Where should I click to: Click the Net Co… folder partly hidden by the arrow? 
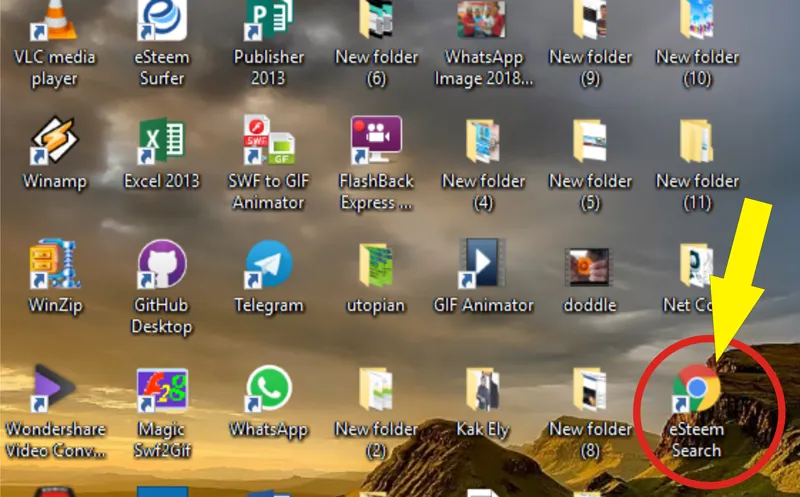695,265
